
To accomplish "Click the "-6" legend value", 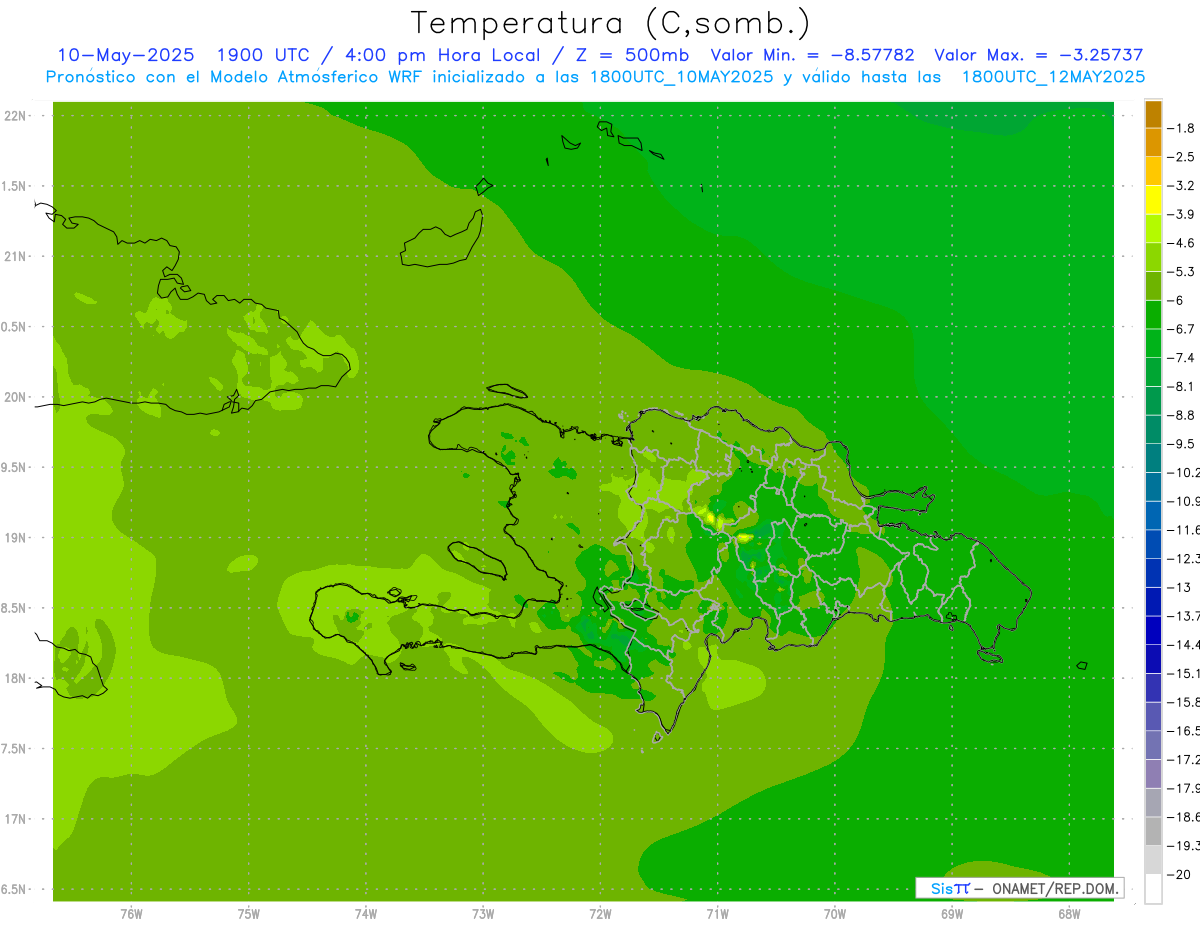I will tap(1178, 300).
